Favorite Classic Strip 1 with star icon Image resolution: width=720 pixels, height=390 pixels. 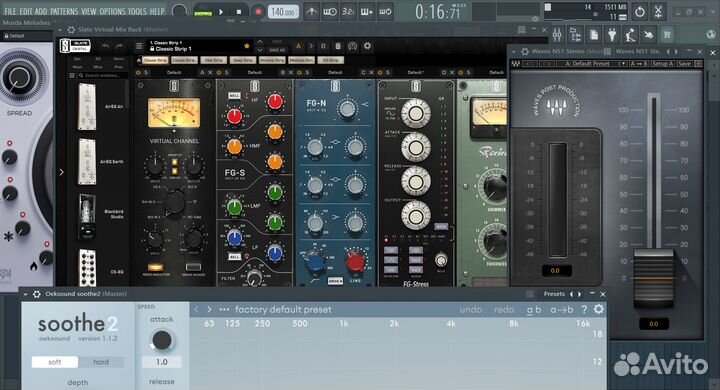pyautogui.click(x=247, y=45)
